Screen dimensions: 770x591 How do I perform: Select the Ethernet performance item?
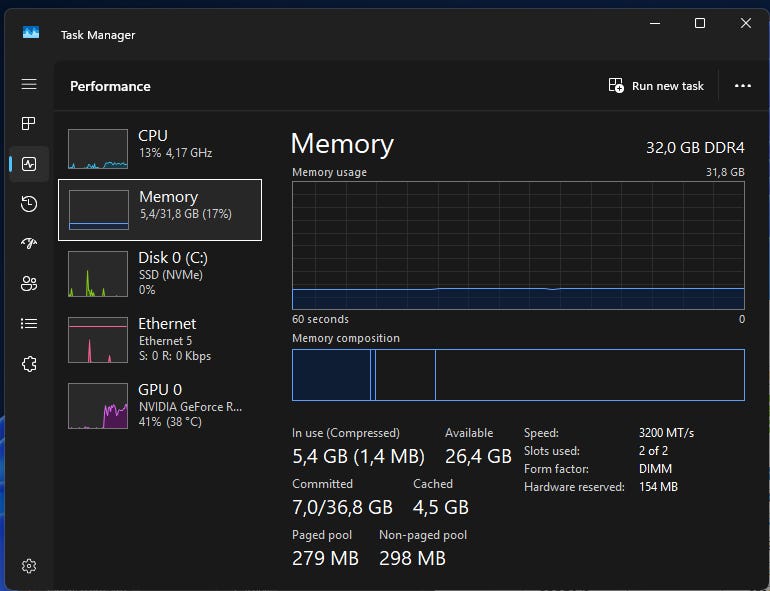coord(160,339)
